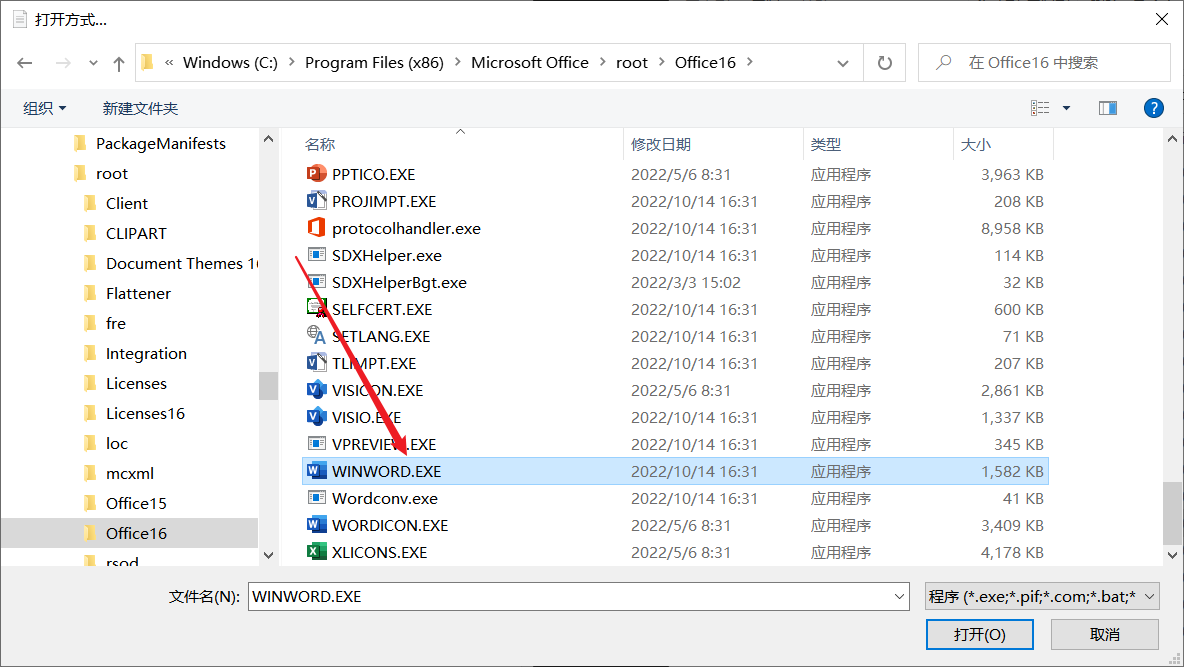Click Program Files (x86) breadcrumb
Image resolution: width=1184 pixels, height=667 pixels.
pos(375,63)
